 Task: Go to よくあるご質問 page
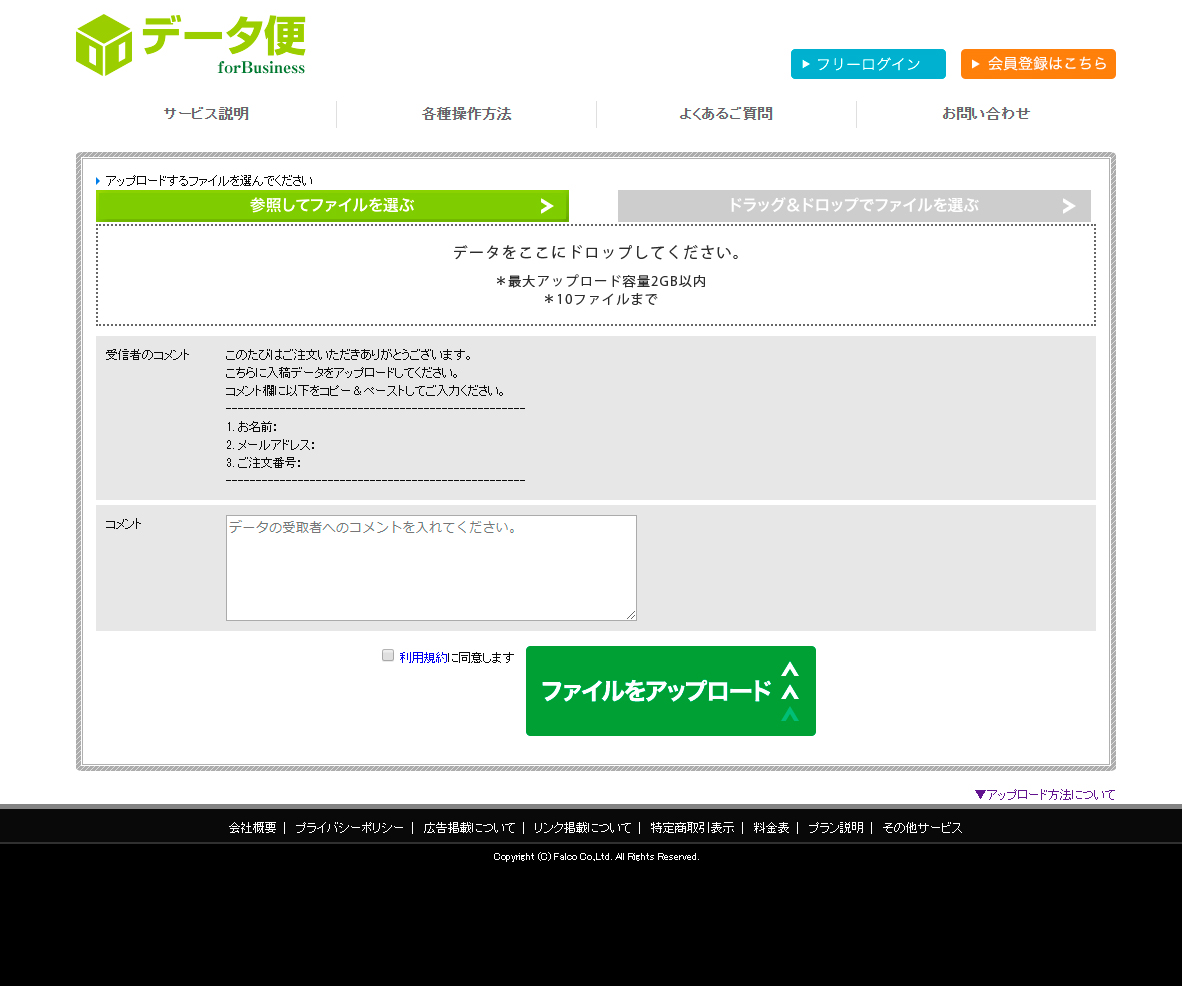click(x=726, y=114)
